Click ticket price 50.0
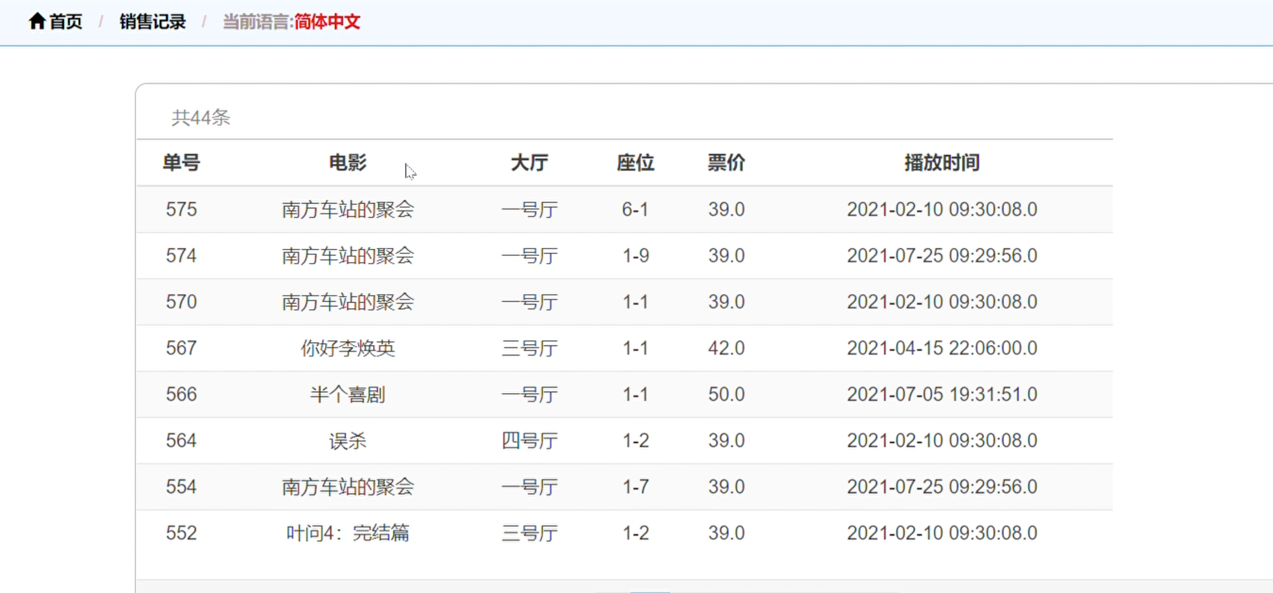 point(726,395)
